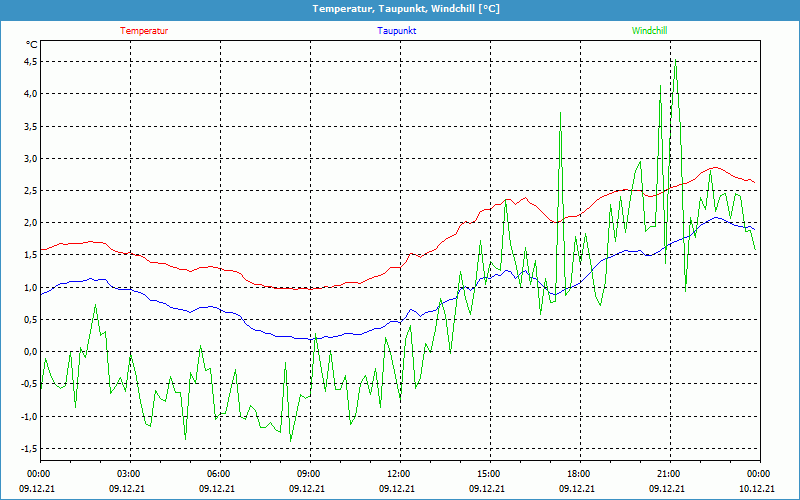
Task: Click the blue Taupunkt legend label
Action: tap(397, 31)
